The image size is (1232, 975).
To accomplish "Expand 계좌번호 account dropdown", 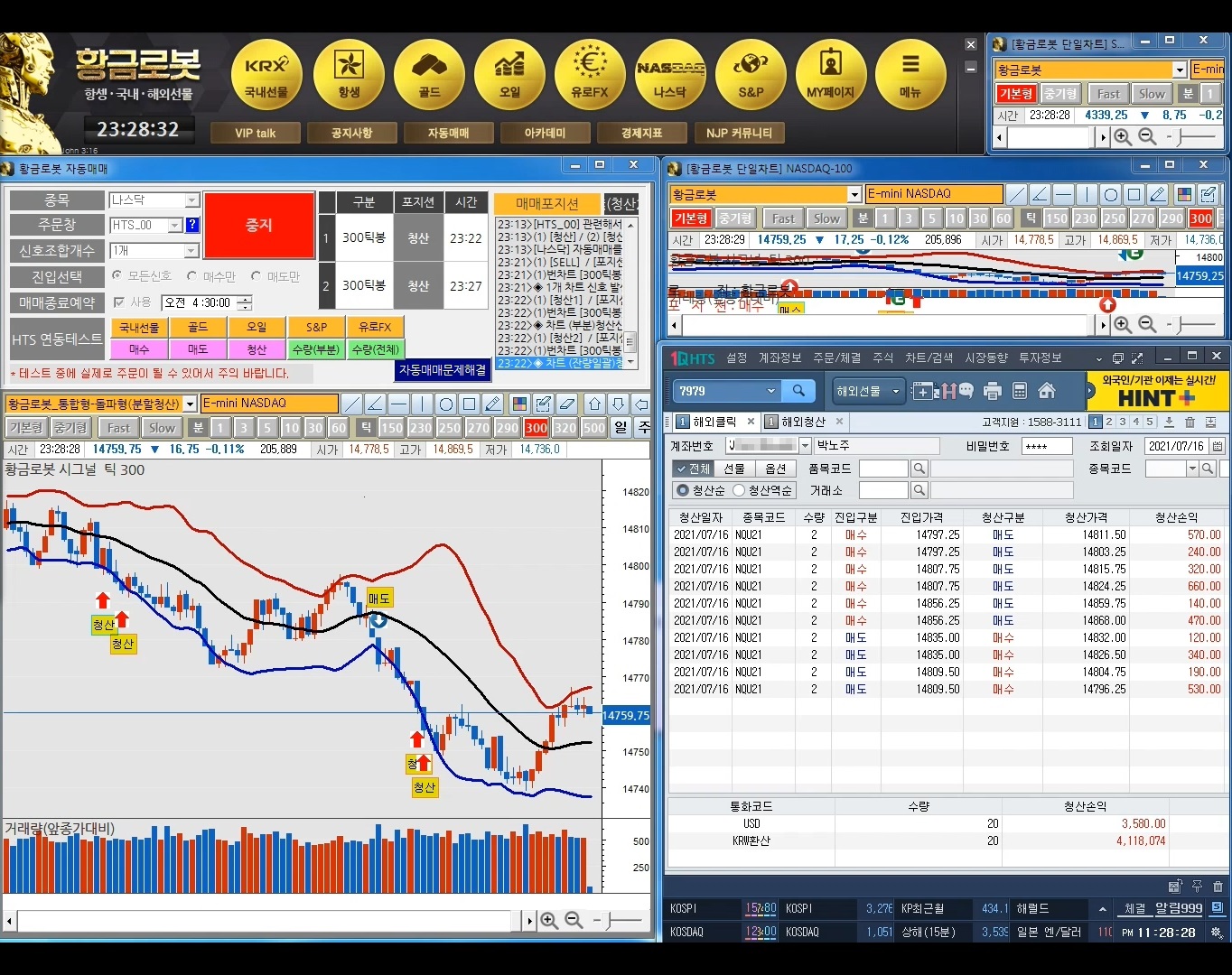I will pyautogui.click(x=805, y=446).
